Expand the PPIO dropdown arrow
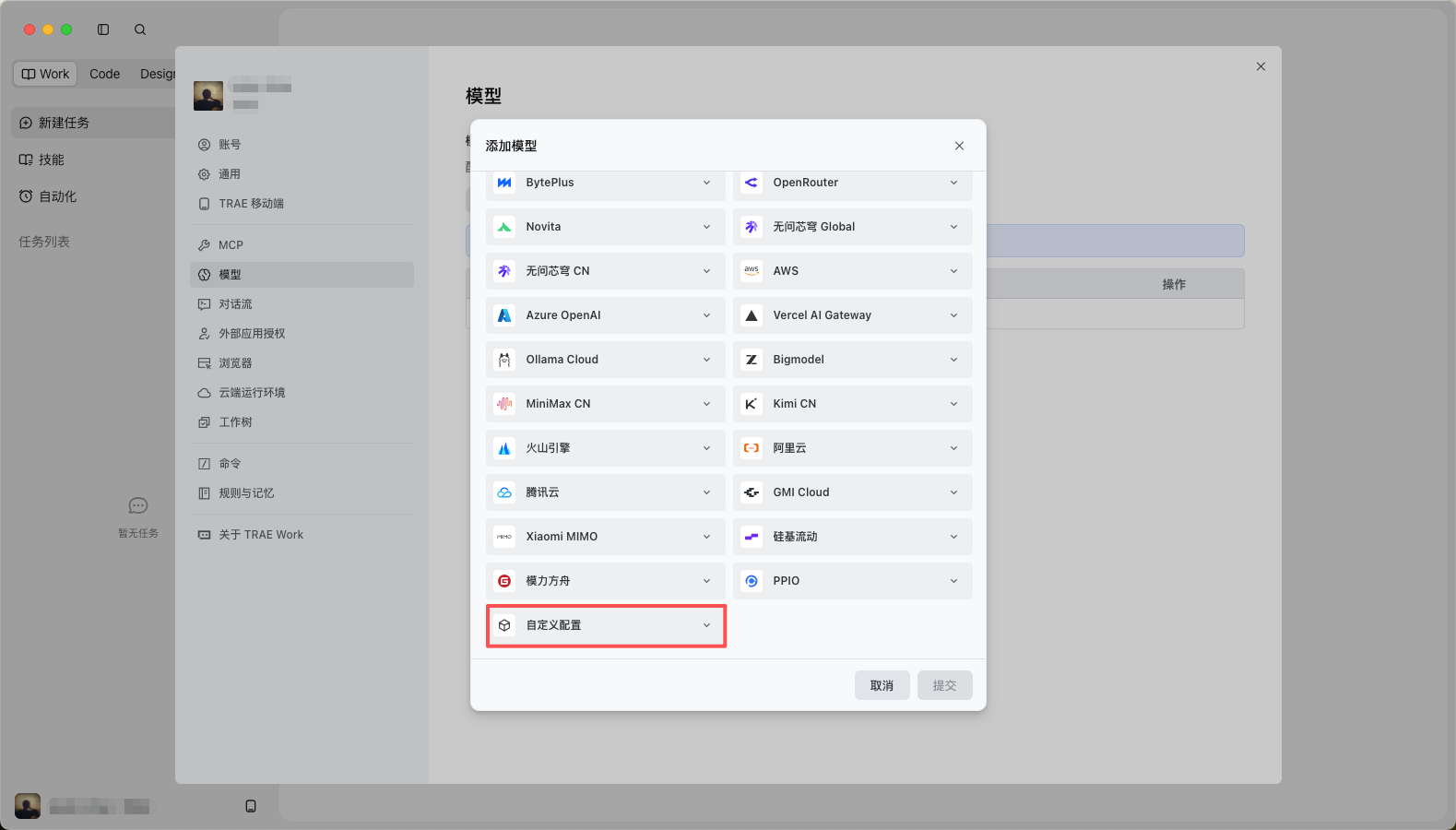Screen dimensions: 1456x830 (x=954, y=581)
